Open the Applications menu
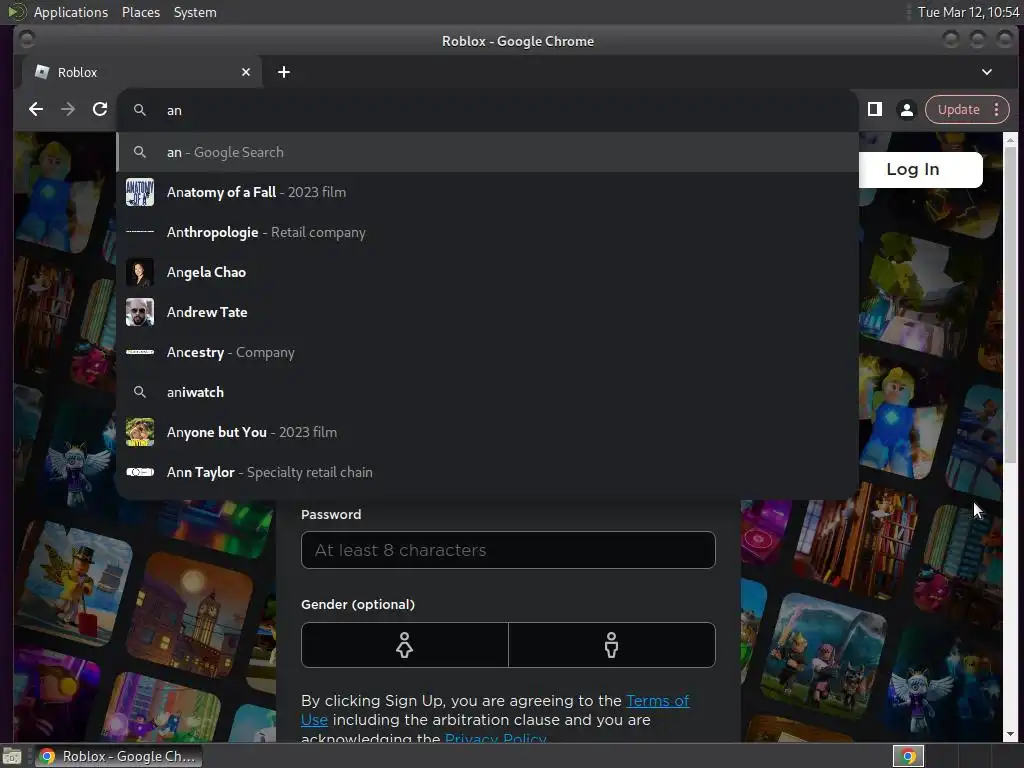Image resolution: width=1024 pixels, height=768 pixels. pyautogui.click(x=71, y=12)
